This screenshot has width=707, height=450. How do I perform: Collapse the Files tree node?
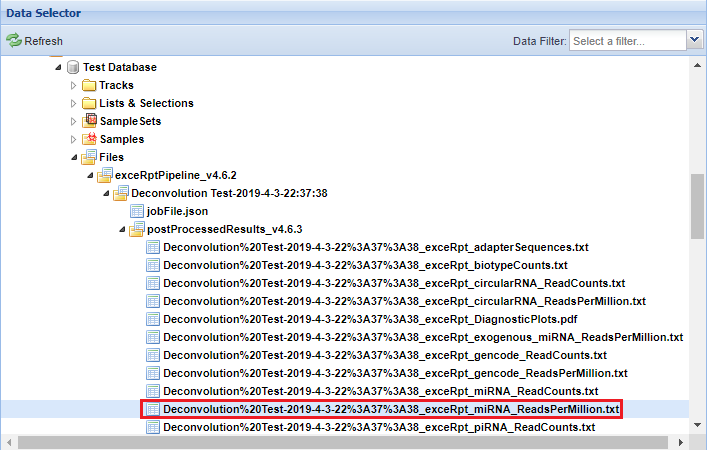coord(73,157)
